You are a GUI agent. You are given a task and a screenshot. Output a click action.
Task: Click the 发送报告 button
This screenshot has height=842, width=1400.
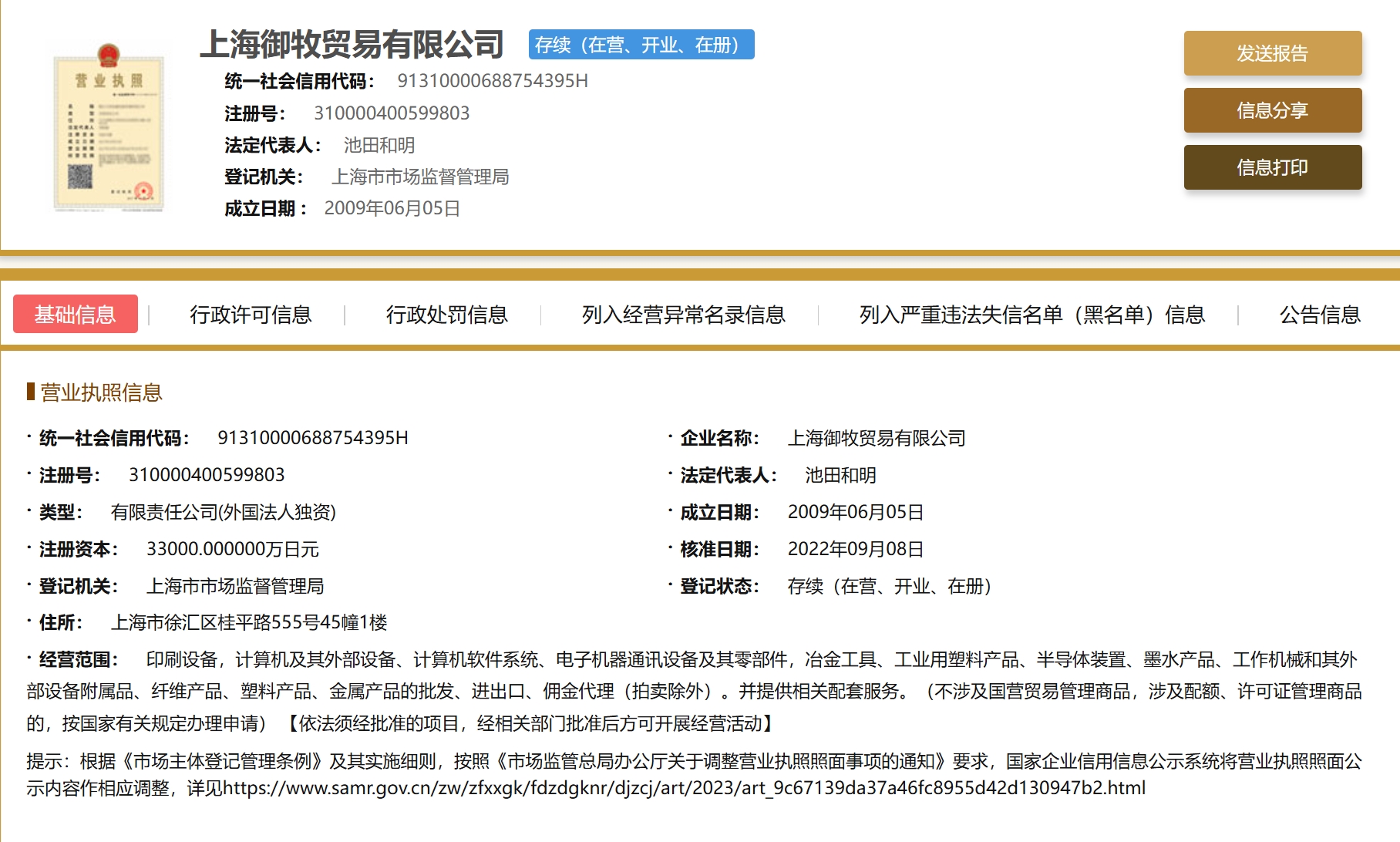point(1273,53)
